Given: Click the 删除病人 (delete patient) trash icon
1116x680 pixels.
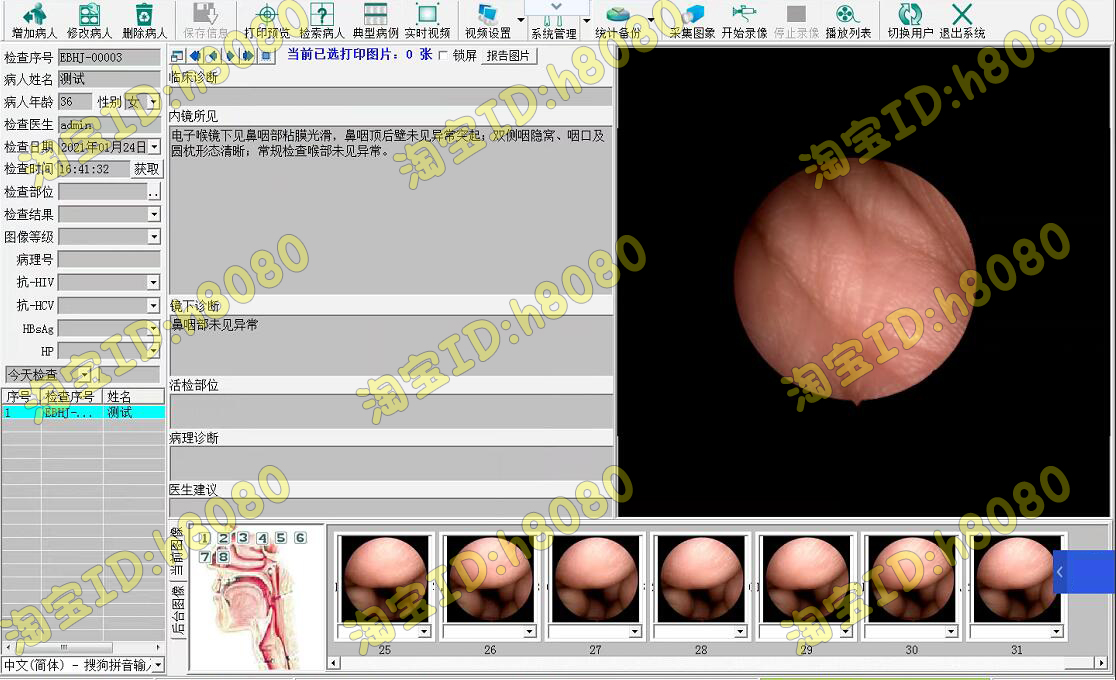Looking at the screenshot, I should (144, 20).
